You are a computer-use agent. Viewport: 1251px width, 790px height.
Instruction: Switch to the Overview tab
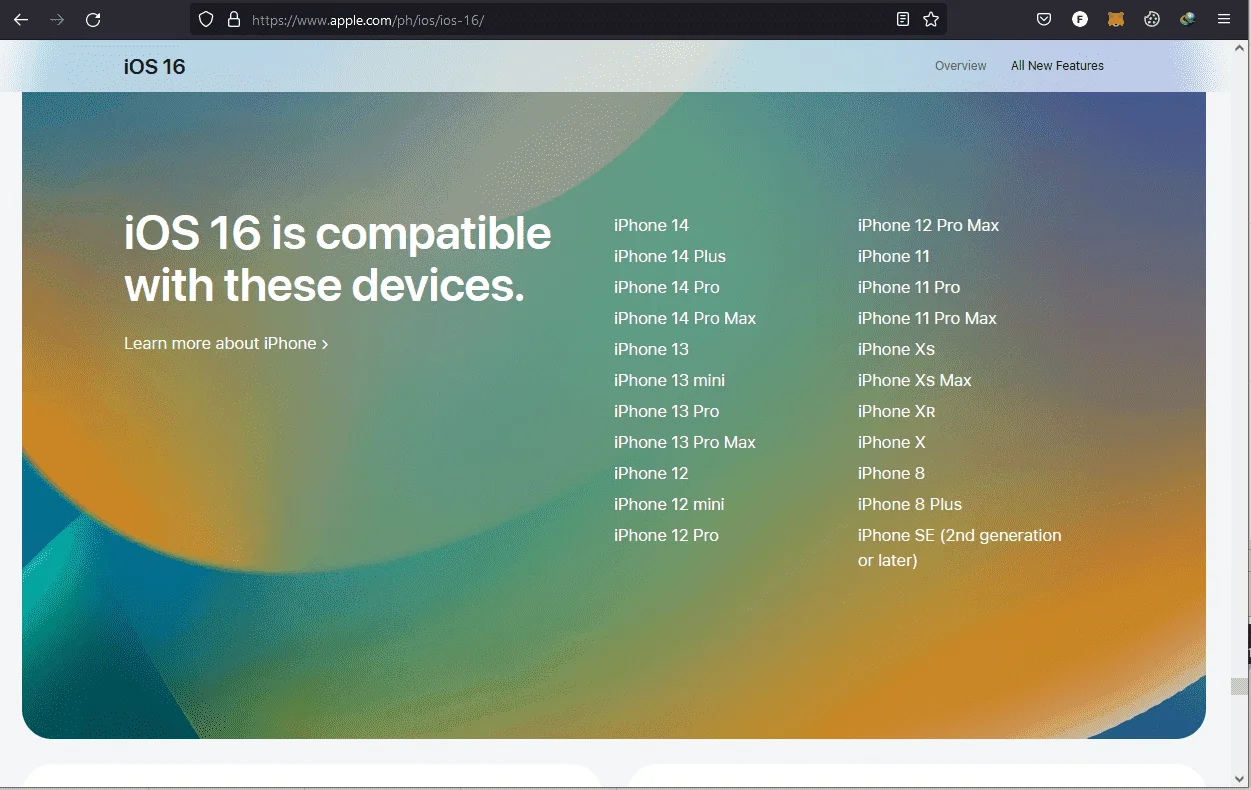(x=960, y=66)
